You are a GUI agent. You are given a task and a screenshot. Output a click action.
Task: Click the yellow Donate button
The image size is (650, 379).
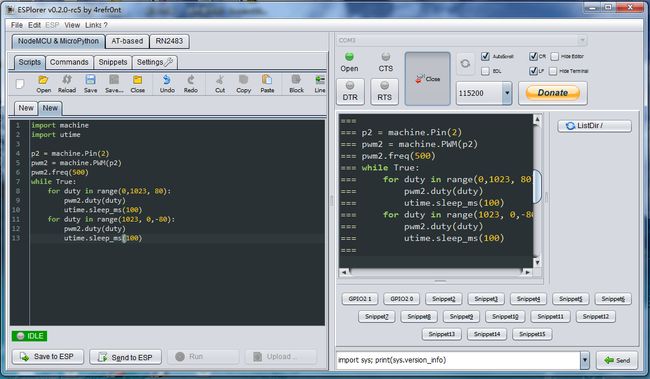(x=553, y=93)
